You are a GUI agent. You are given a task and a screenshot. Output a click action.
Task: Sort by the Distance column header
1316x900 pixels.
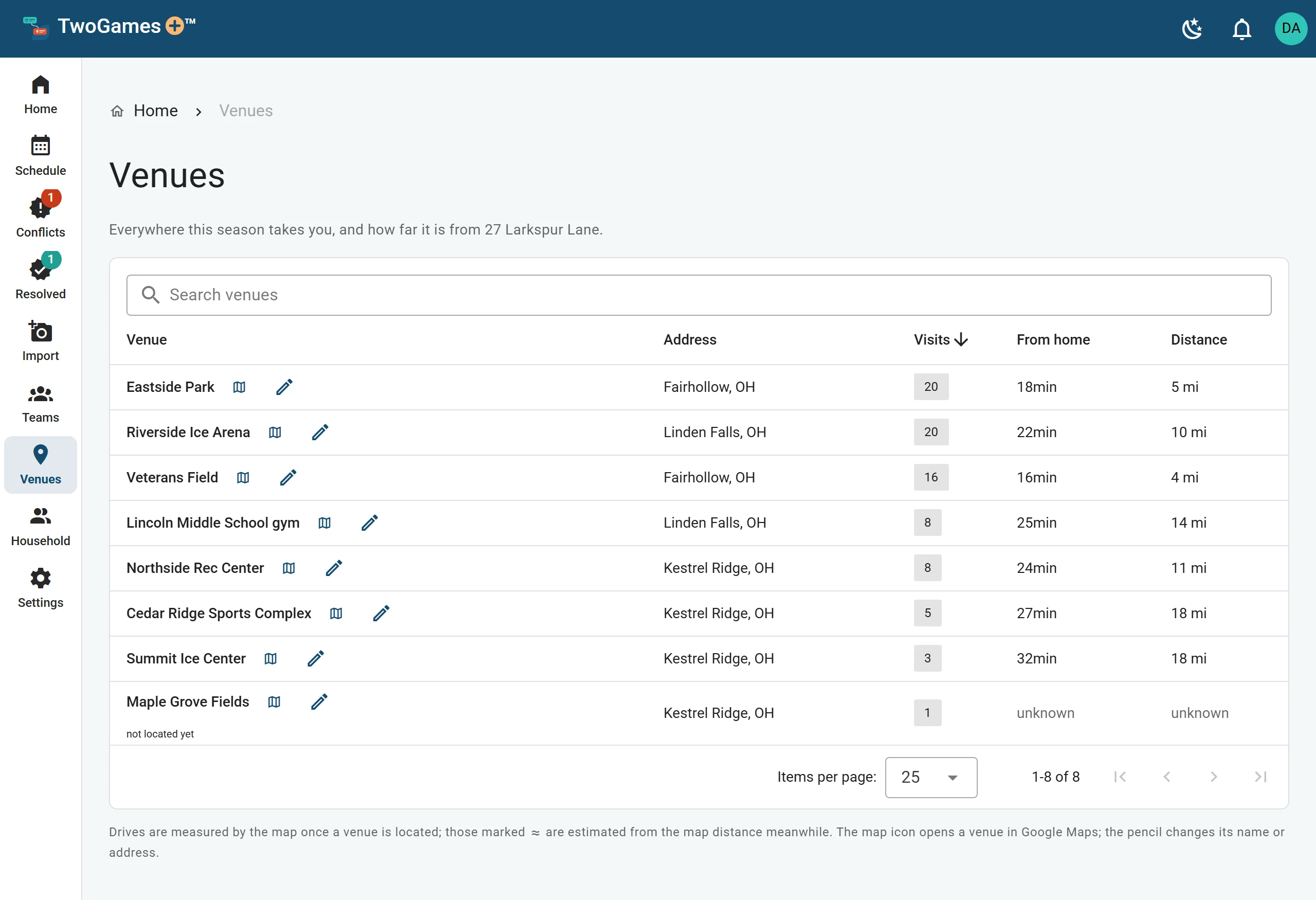[x=1199, y=339]
